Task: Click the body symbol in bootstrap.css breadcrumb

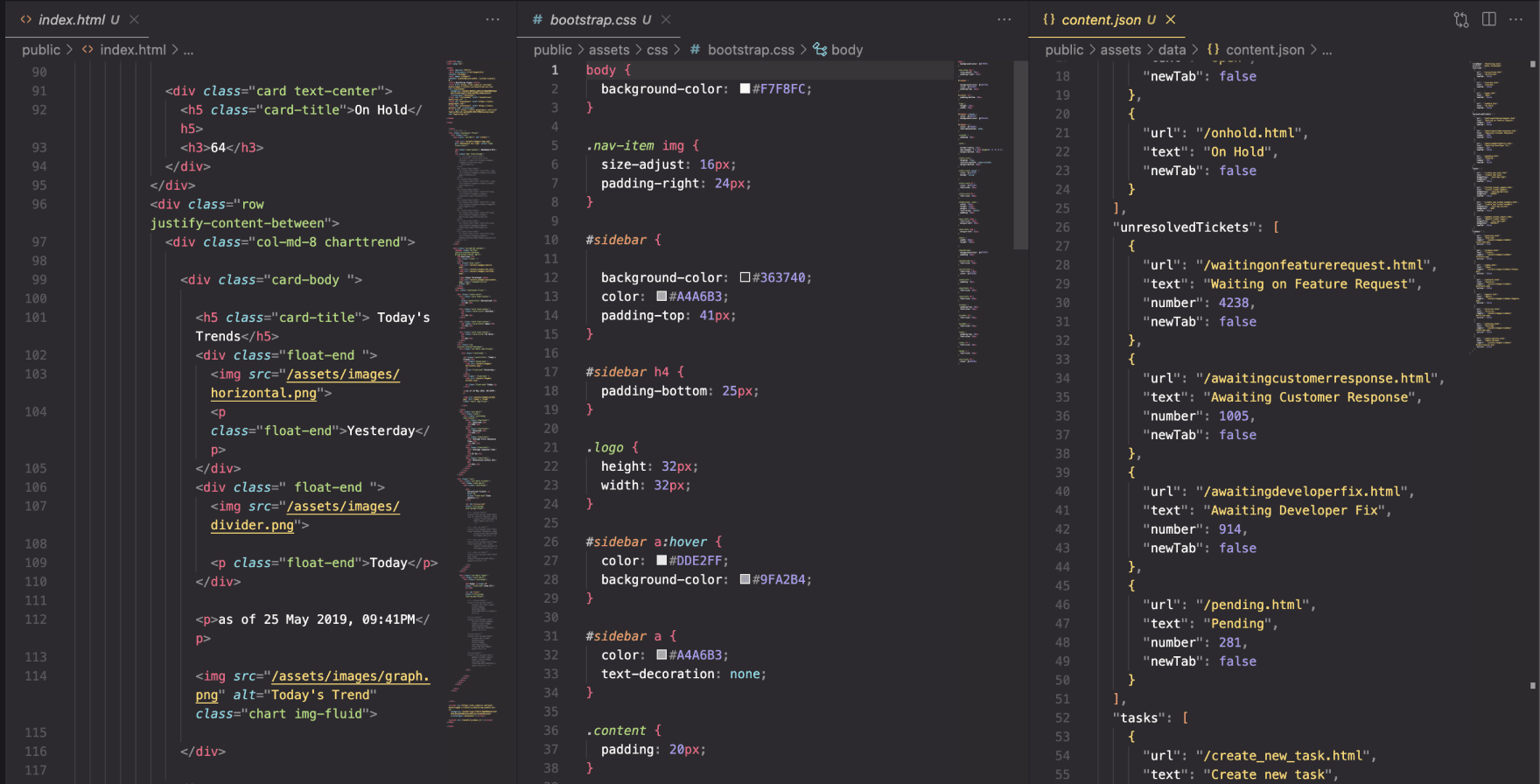Action: tap(837, 50)
